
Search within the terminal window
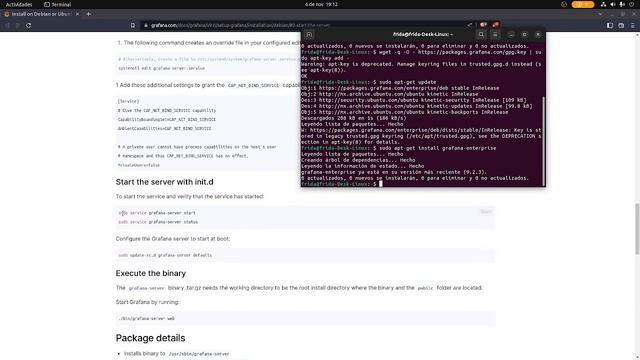pyautogui.click(x=481, y=35)
